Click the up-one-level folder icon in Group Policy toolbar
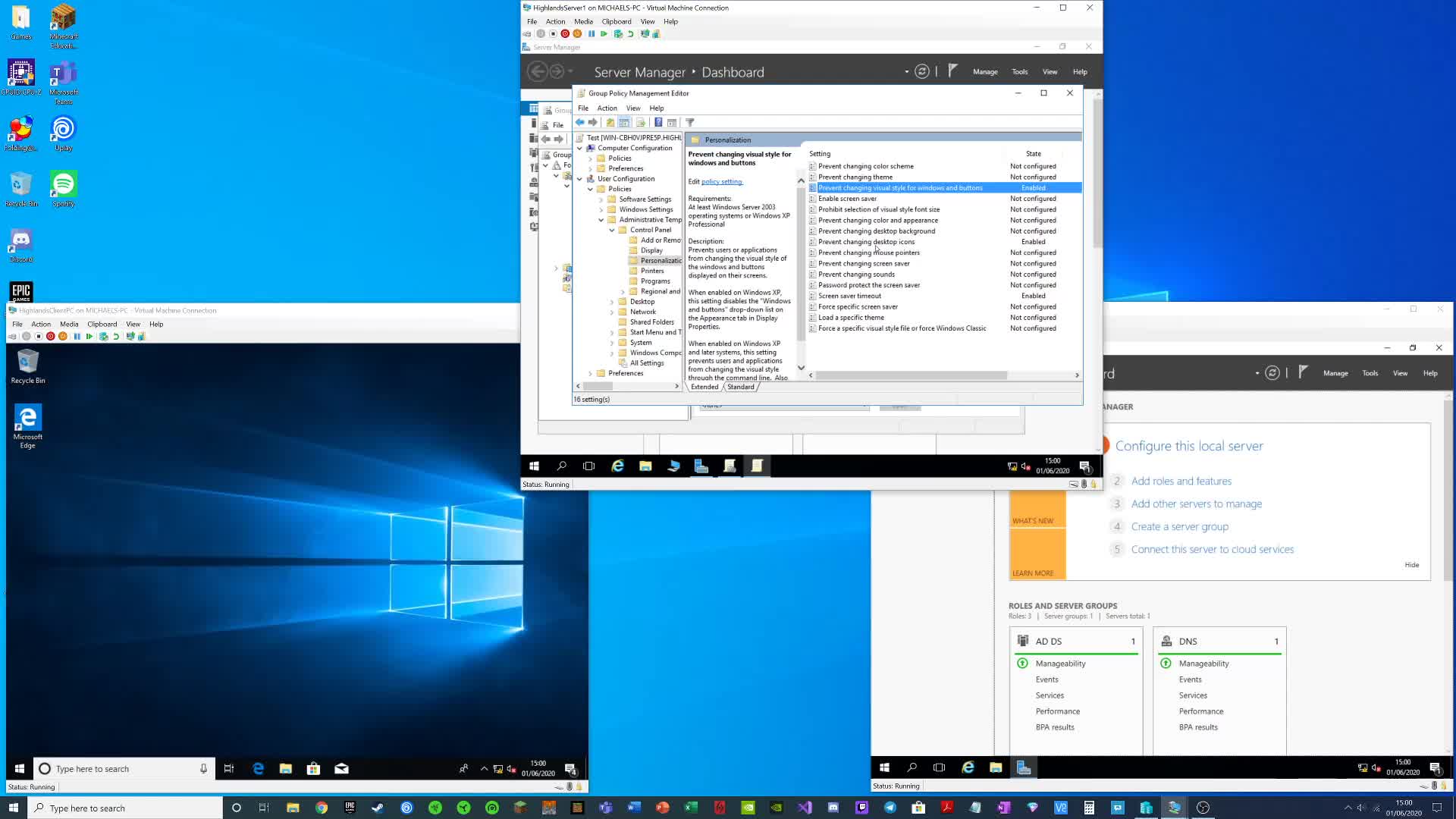The height and width of the screenshot is (819, 1456). point(610,122)
